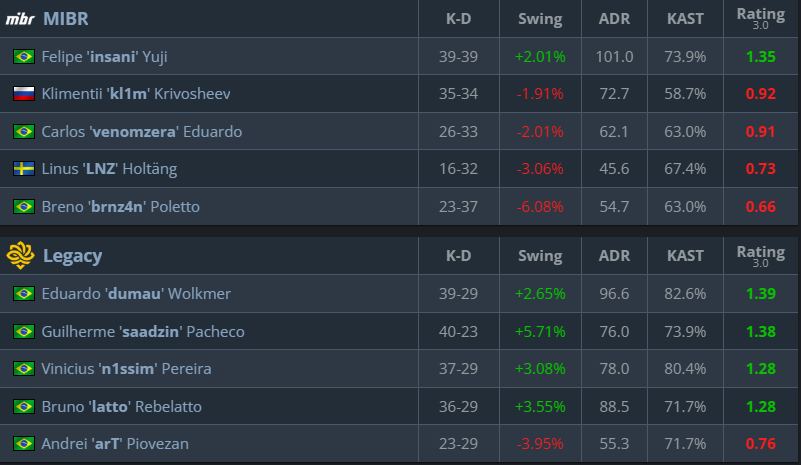Click the Swedish flag beside LNZ
The width and height of the screenshot is (801, 465).
(23, 169)
